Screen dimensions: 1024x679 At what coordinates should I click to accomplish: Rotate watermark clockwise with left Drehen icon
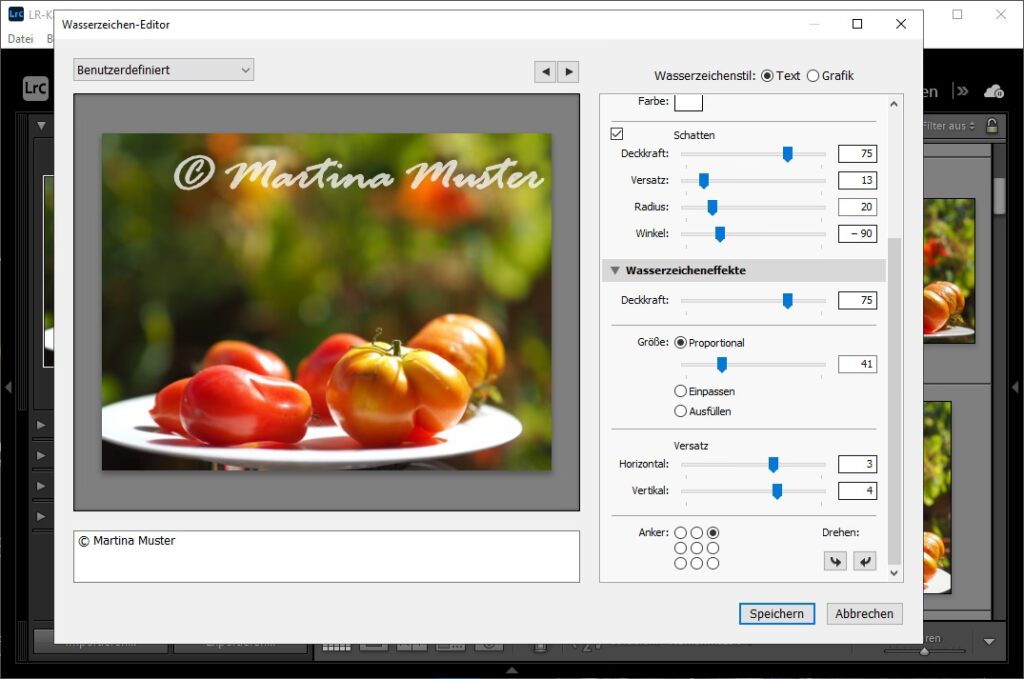(834, 561)
